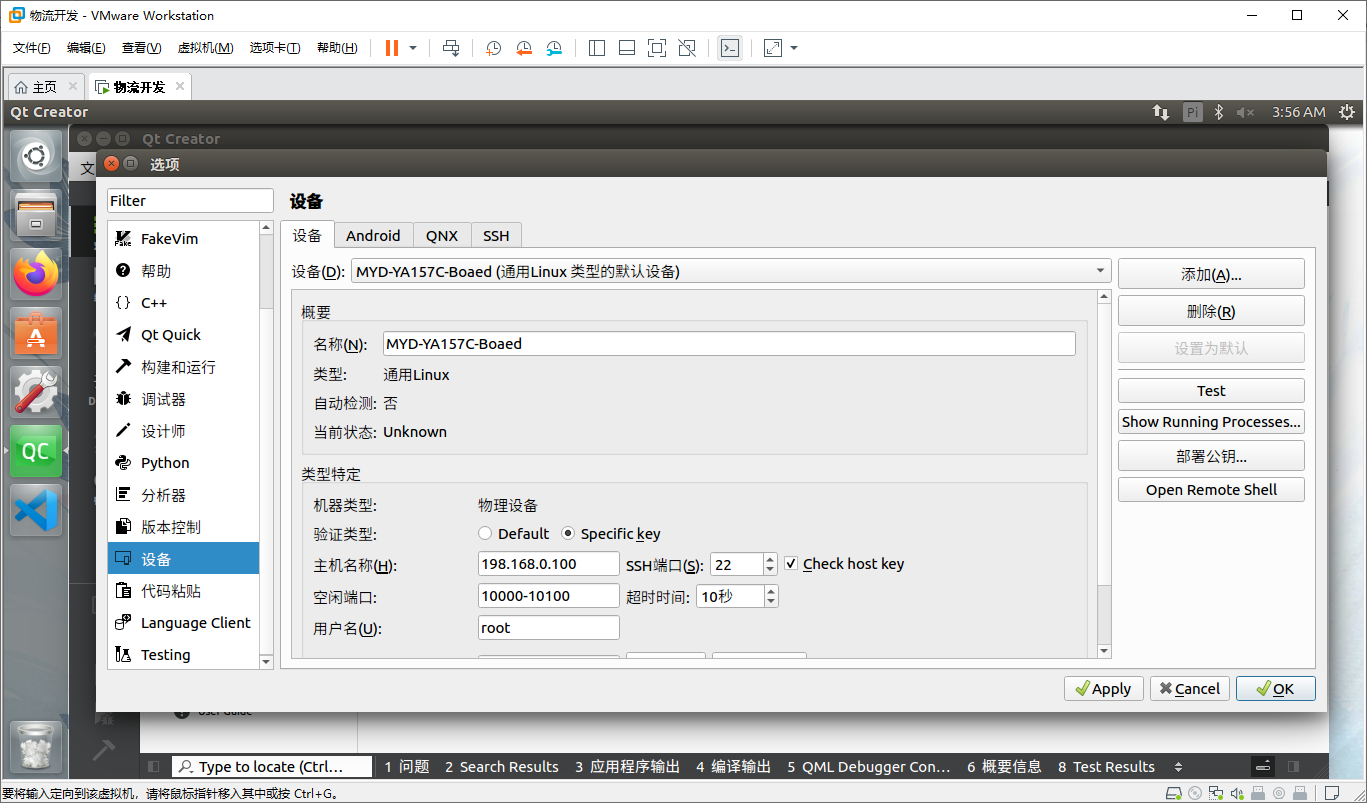
Task: Open the stretch mode dropdown arrow
Action: coord(794,48)
